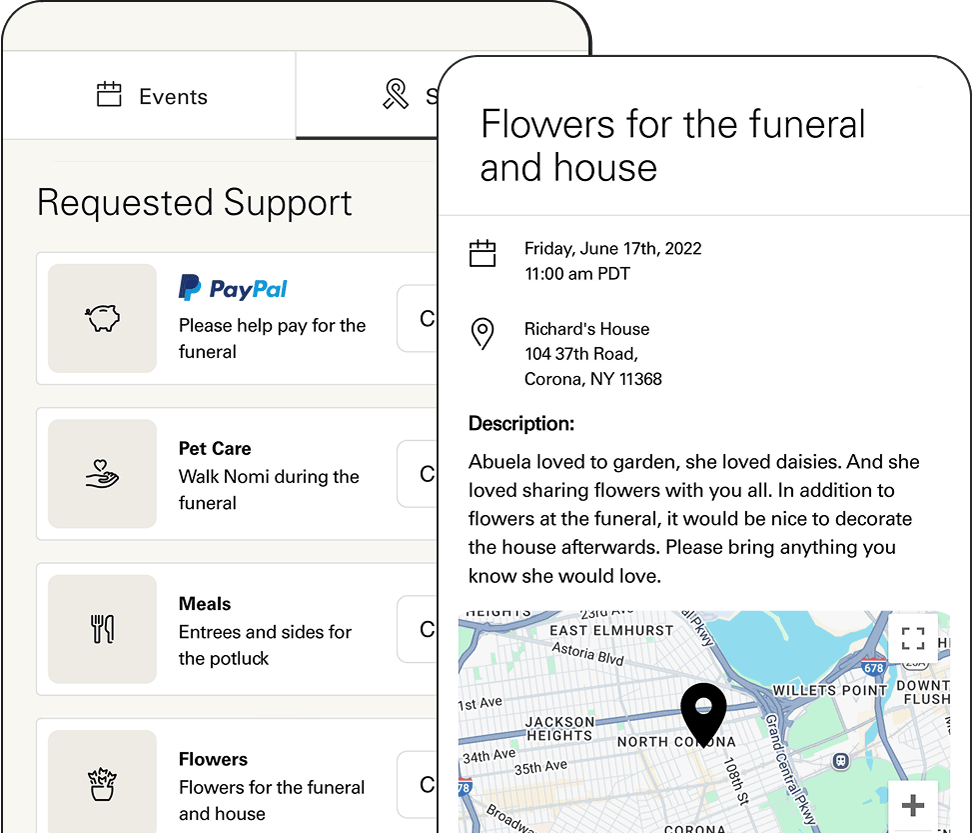The width and height of the screenshot is (972, 833).
Task: Click the Flowers plant pot icon
Action: (x=102, y=784)
